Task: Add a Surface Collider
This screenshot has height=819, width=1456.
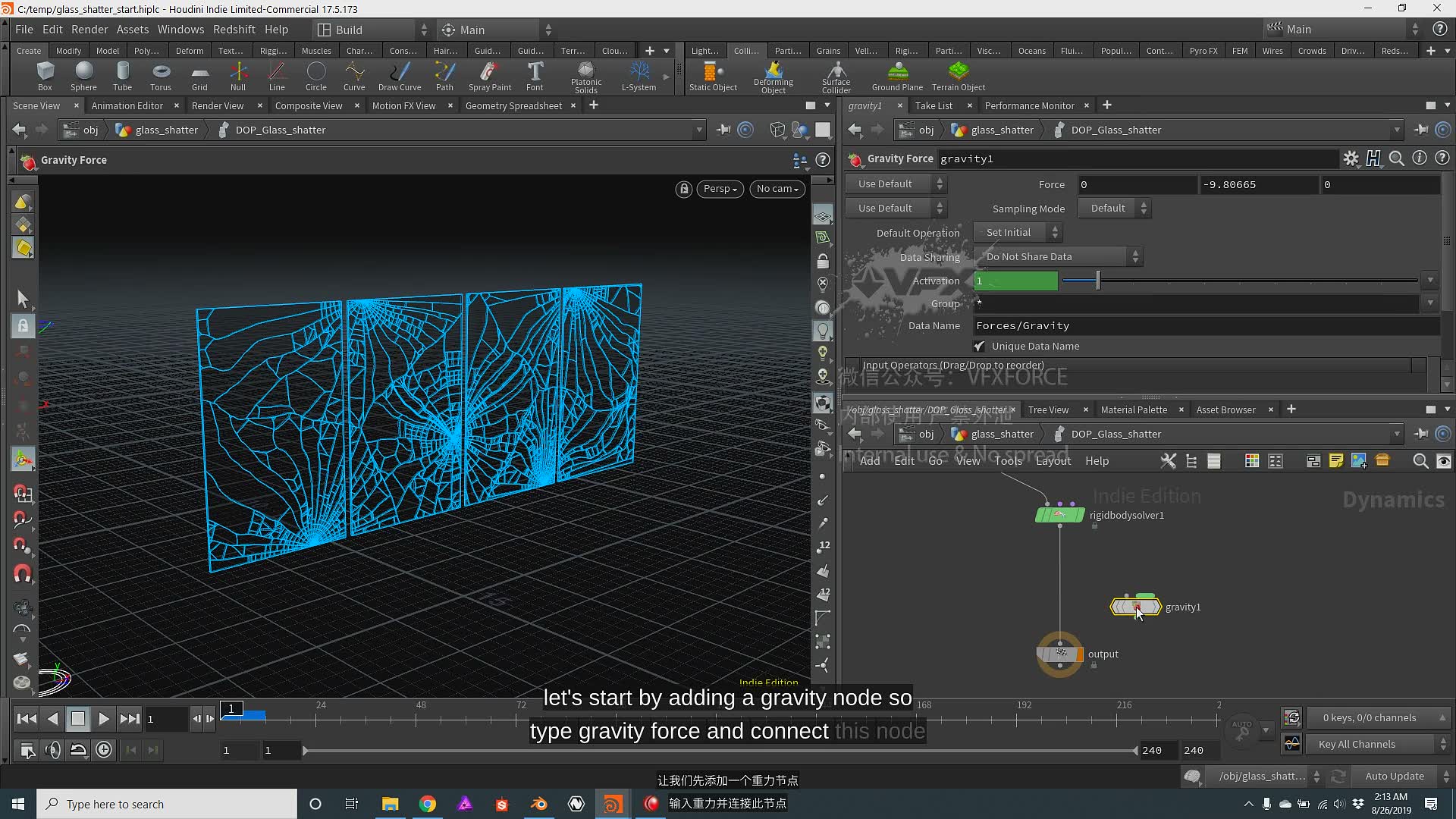Action: 836,77
